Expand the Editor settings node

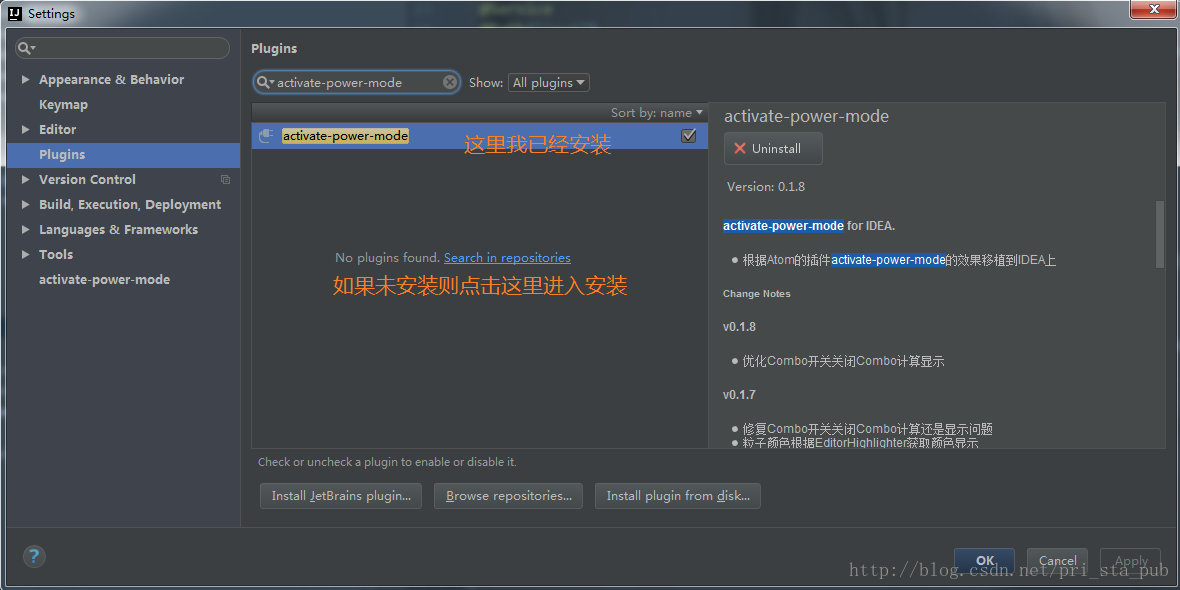[26, 129]
